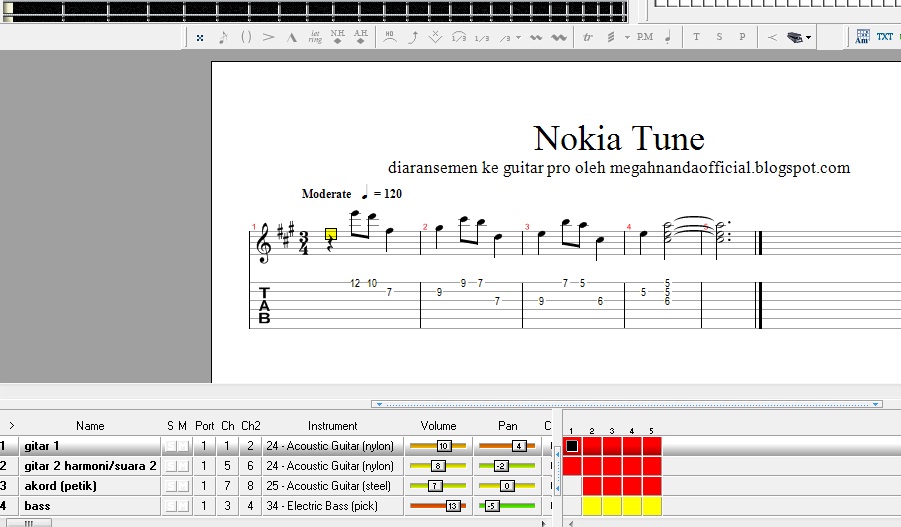Select measure 2 cell of akord track
Viewport: 901px width, 527px height.
[592, 486]
